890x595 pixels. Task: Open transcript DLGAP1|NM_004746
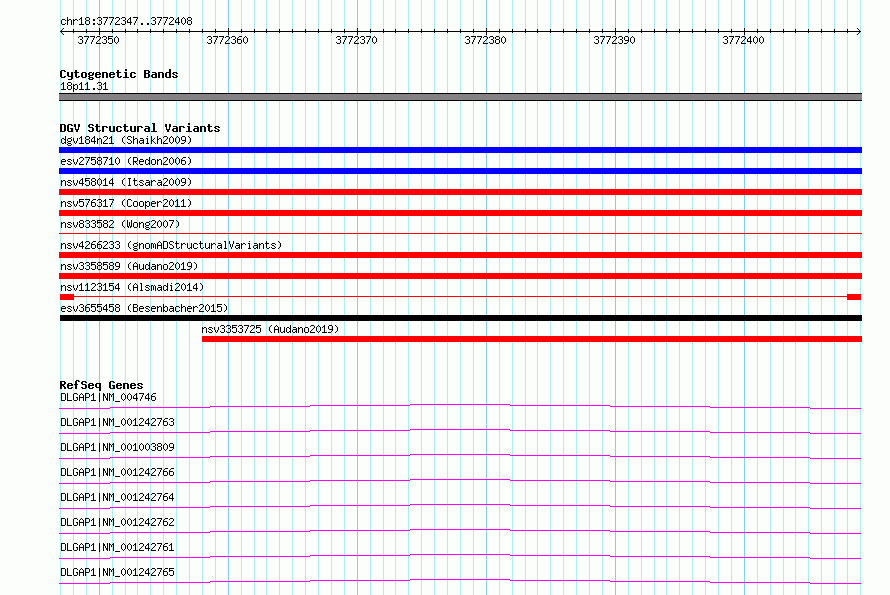point(108,397)
